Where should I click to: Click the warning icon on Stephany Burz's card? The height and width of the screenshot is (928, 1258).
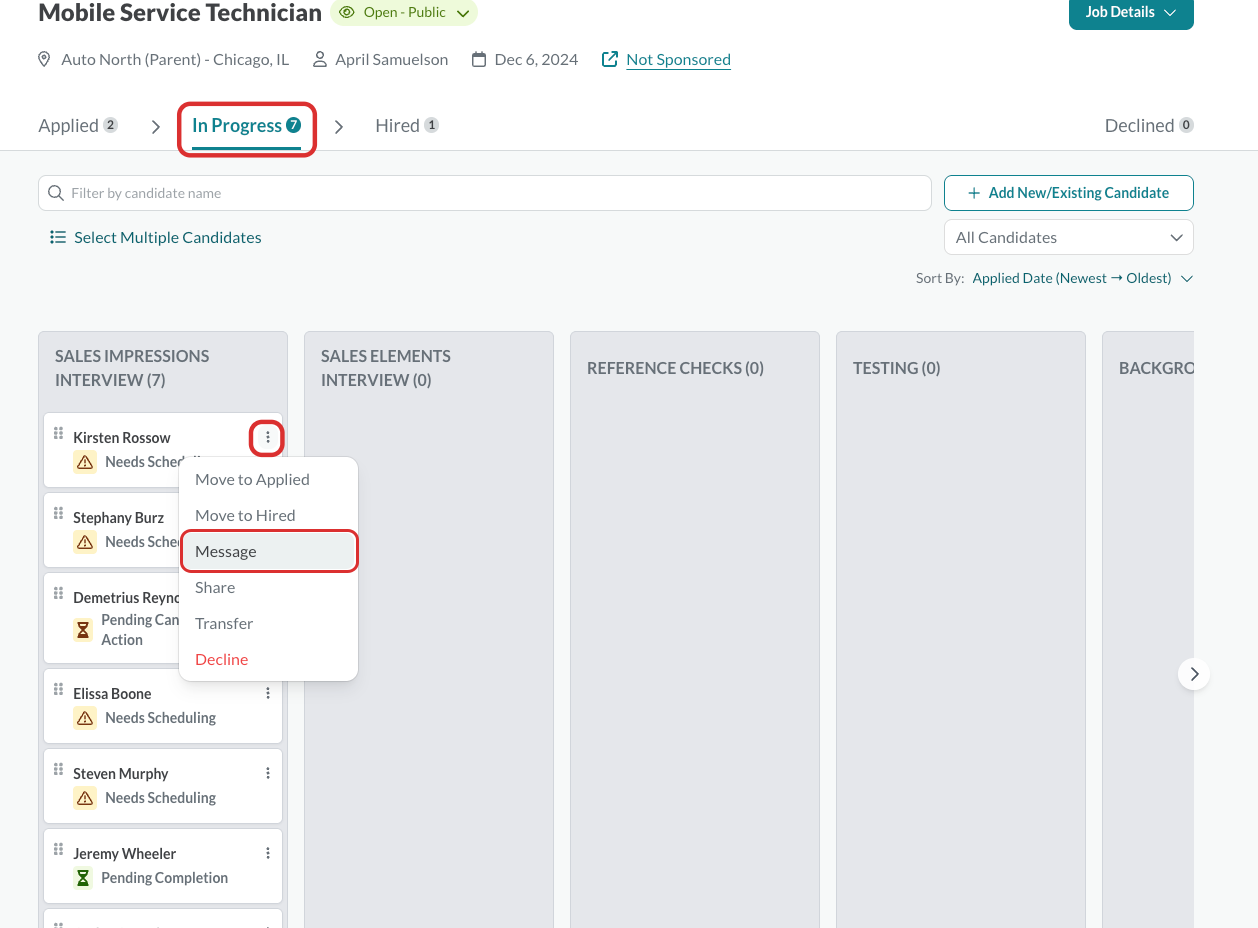[85, 542]
